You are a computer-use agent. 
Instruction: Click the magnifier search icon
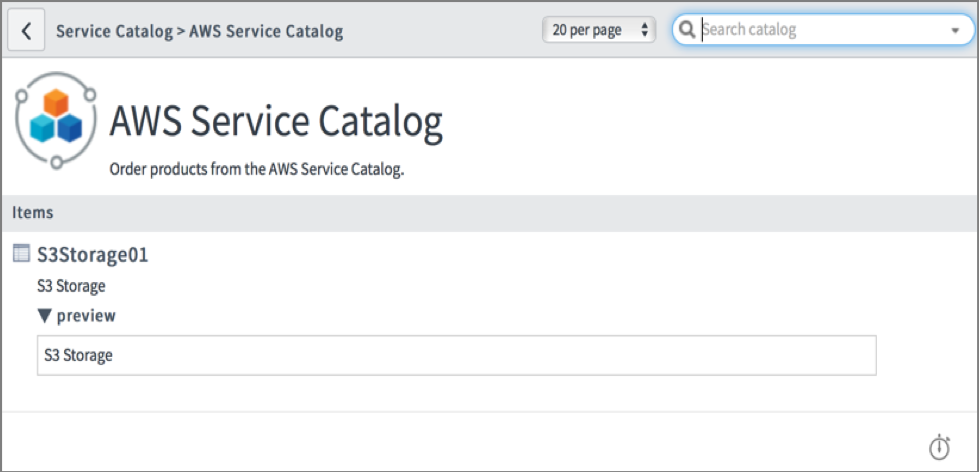click(x=687, y=30)
